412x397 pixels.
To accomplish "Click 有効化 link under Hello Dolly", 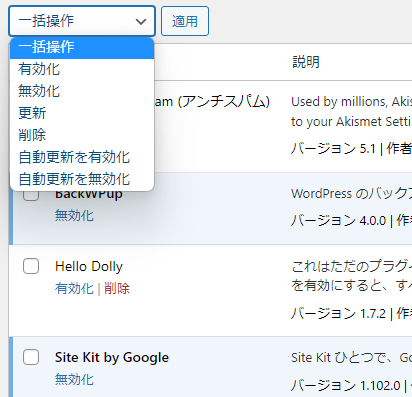I will point(74,288).
